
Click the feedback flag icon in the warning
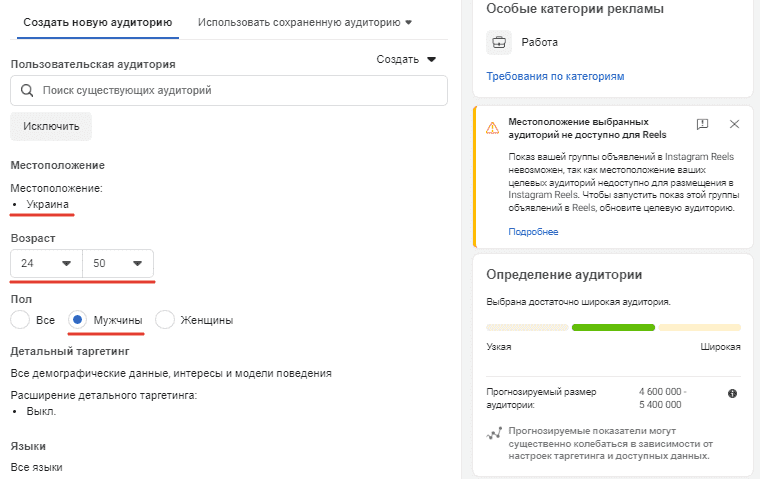(702, 124)
